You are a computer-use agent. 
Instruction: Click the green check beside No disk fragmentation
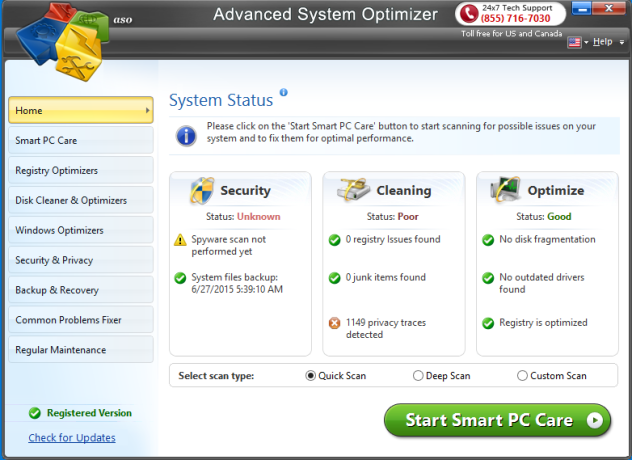(488, 240)
